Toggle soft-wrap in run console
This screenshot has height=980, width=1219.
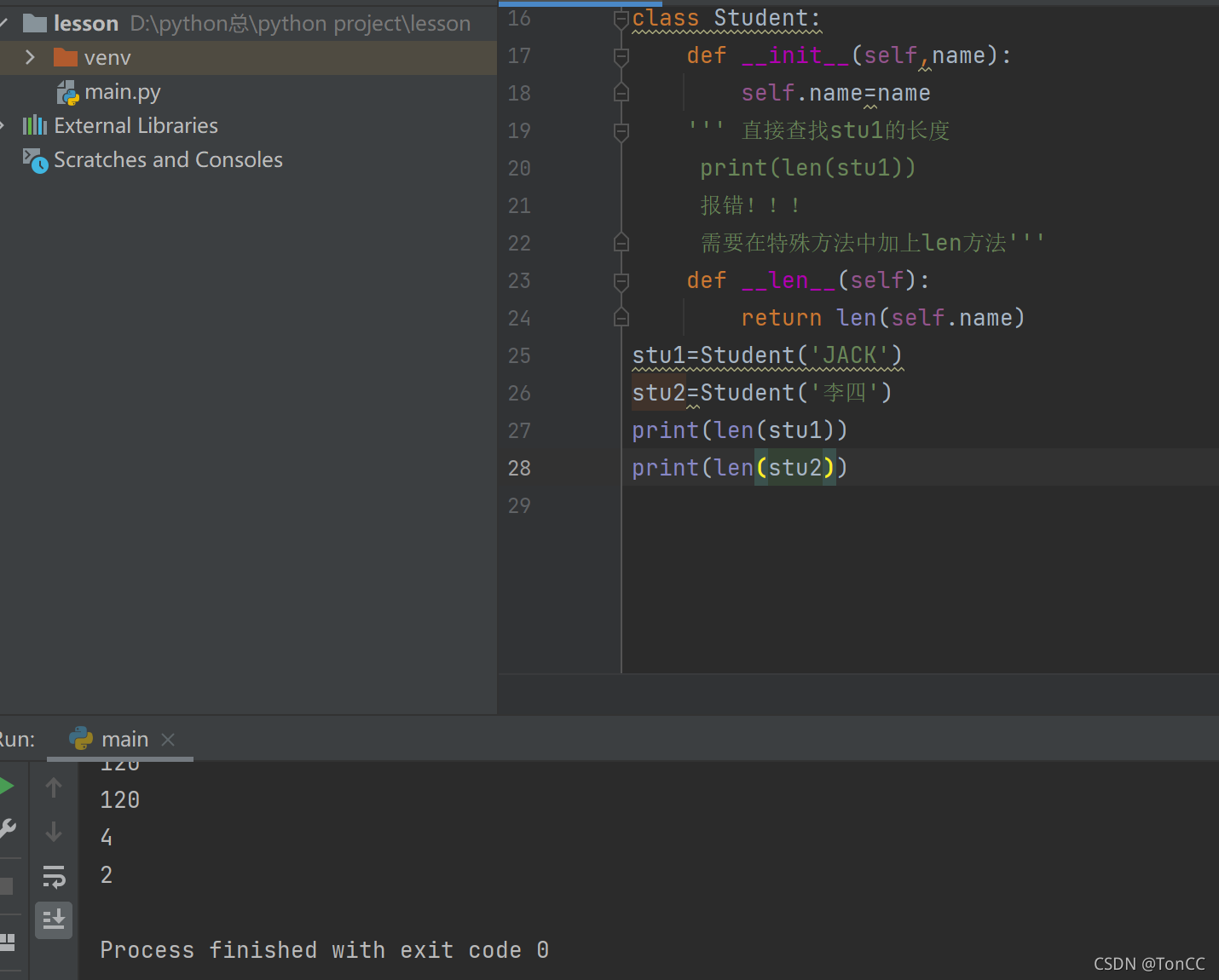(x=54, y=876)
